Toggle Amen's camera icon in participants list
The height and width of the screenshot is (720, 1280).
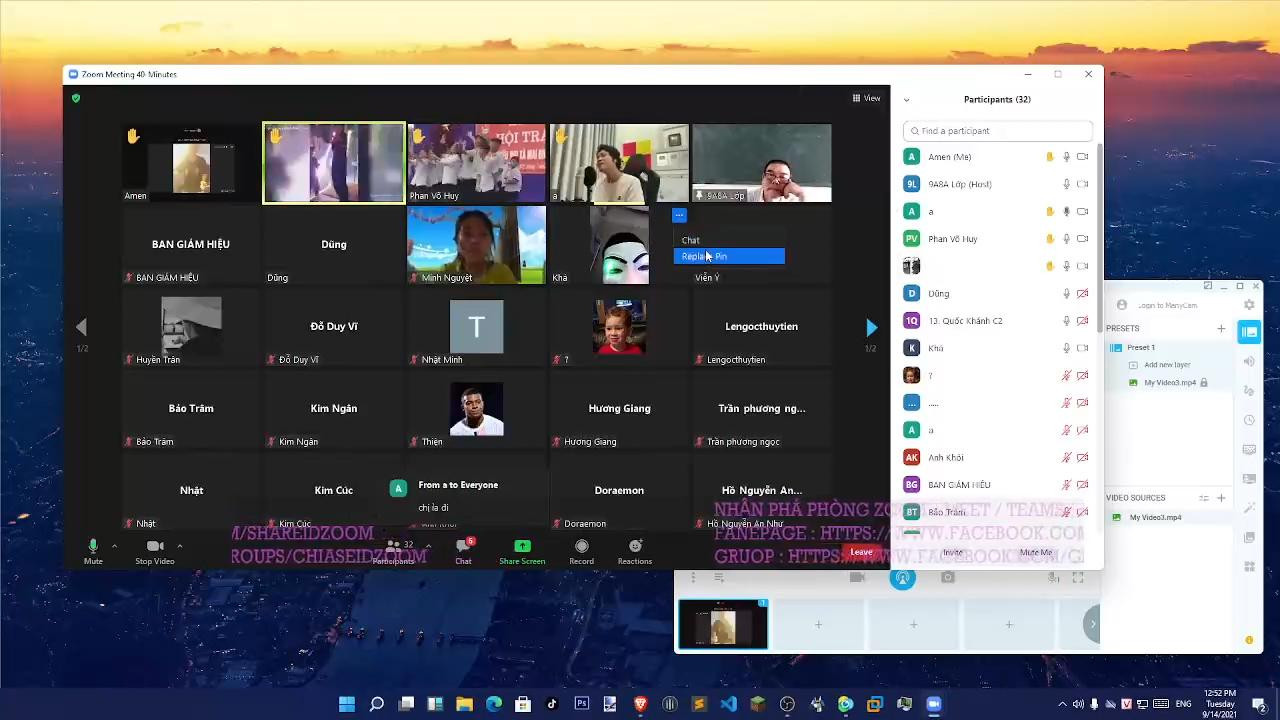1081,156
